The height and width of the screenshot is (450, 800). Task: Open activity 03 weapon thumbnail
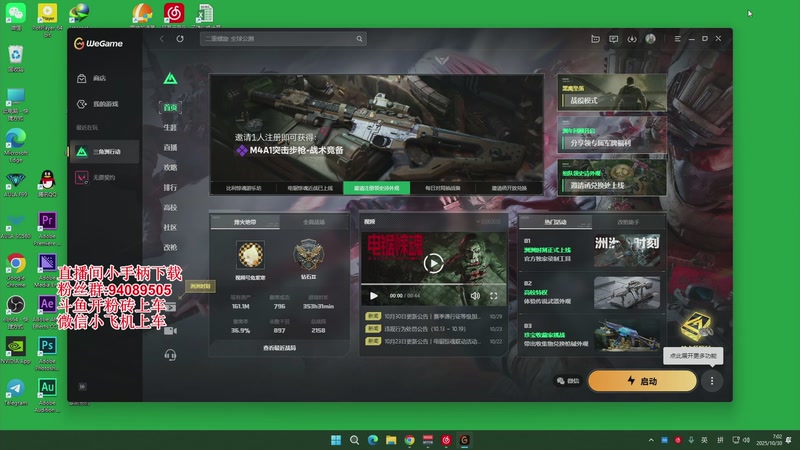pos(627,336)
